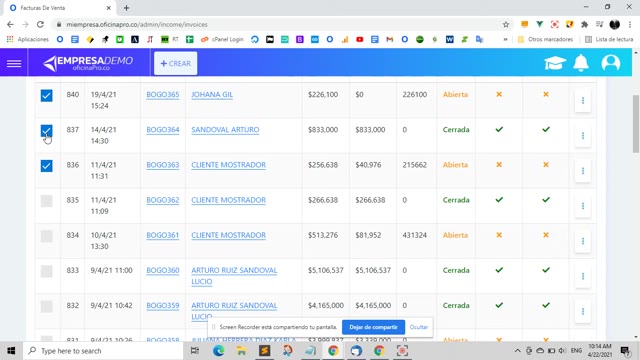Open the three-dot menu for invoice 837

pos(582,135)
